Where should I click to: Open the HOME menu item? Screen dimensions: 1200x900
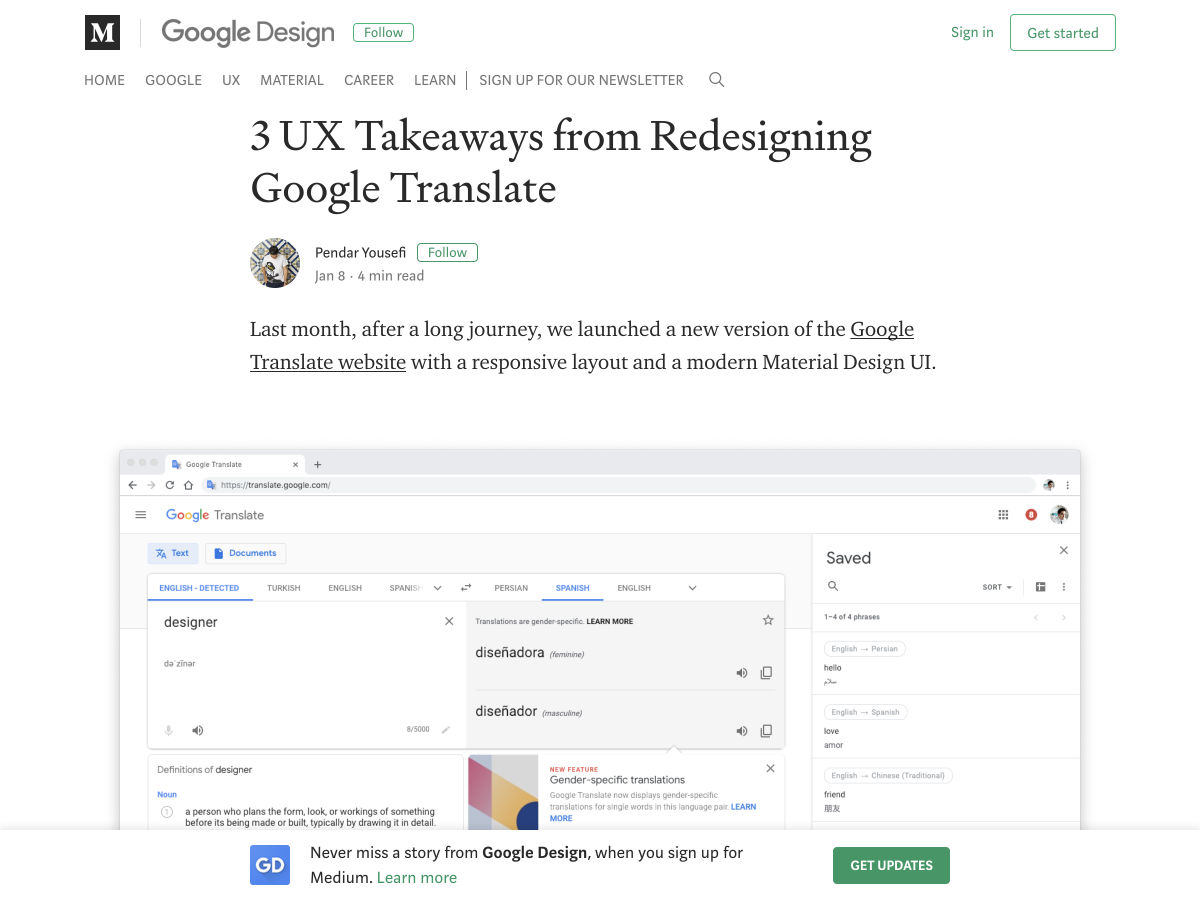click(104, 80)
